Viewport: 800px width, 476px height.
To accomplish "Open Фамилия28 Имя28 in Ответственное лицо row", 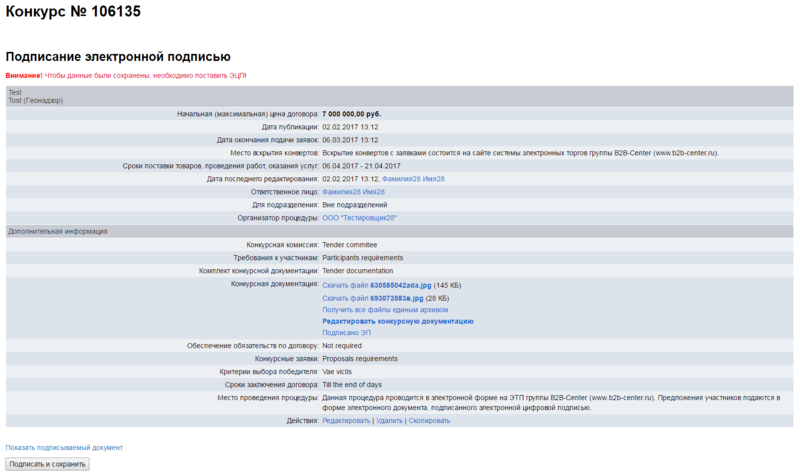I will tap(353, 191).
